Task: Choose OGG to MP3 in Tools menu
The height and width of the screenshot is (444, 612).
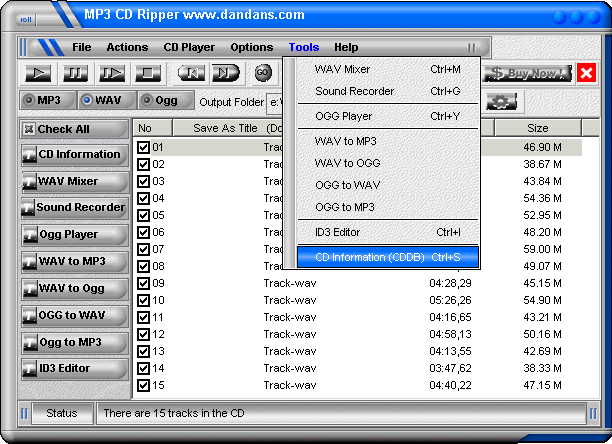Action: [x=388, y=207]
